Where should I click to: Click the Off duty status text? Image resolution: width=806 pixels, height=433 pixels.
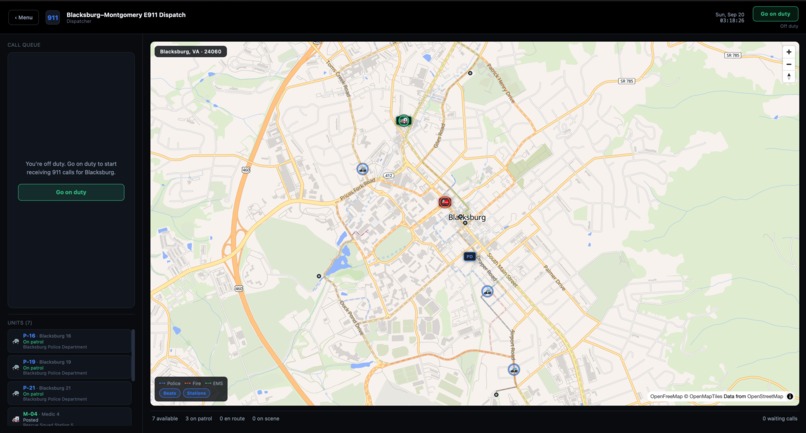pyautogui.click(x=789, y=26)
